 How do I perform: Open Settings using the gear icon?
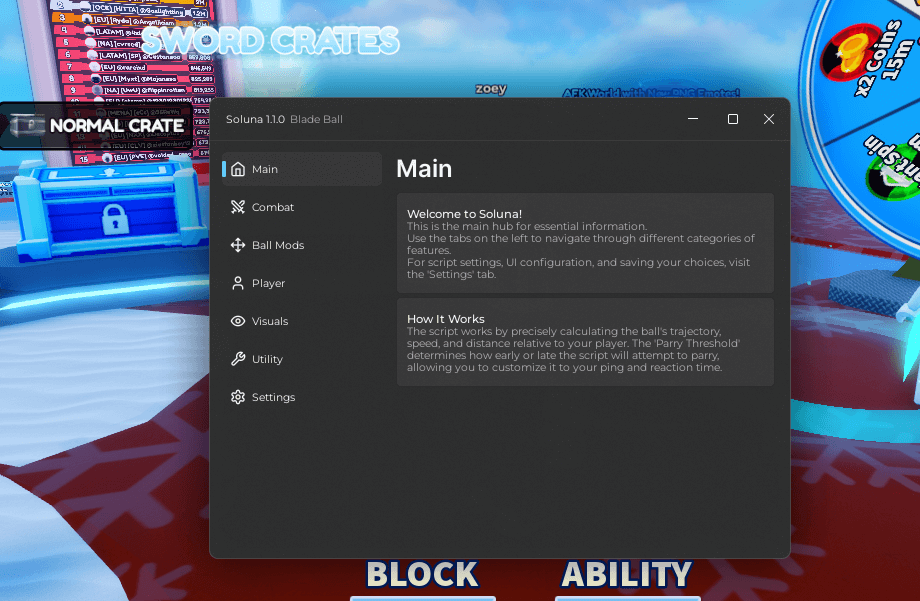click(x=238, y=397)
